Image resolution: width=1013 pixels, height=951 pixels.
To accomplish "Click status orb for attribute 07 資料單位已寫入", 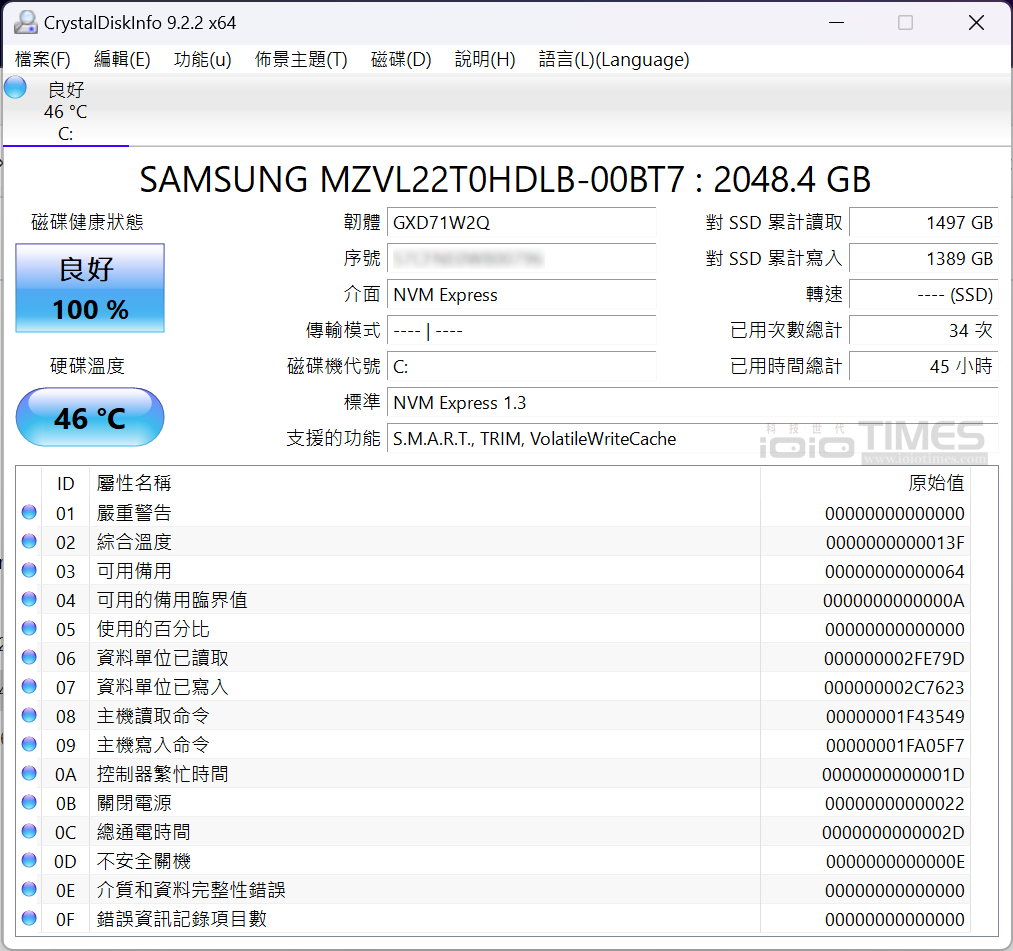I will 29,686.
